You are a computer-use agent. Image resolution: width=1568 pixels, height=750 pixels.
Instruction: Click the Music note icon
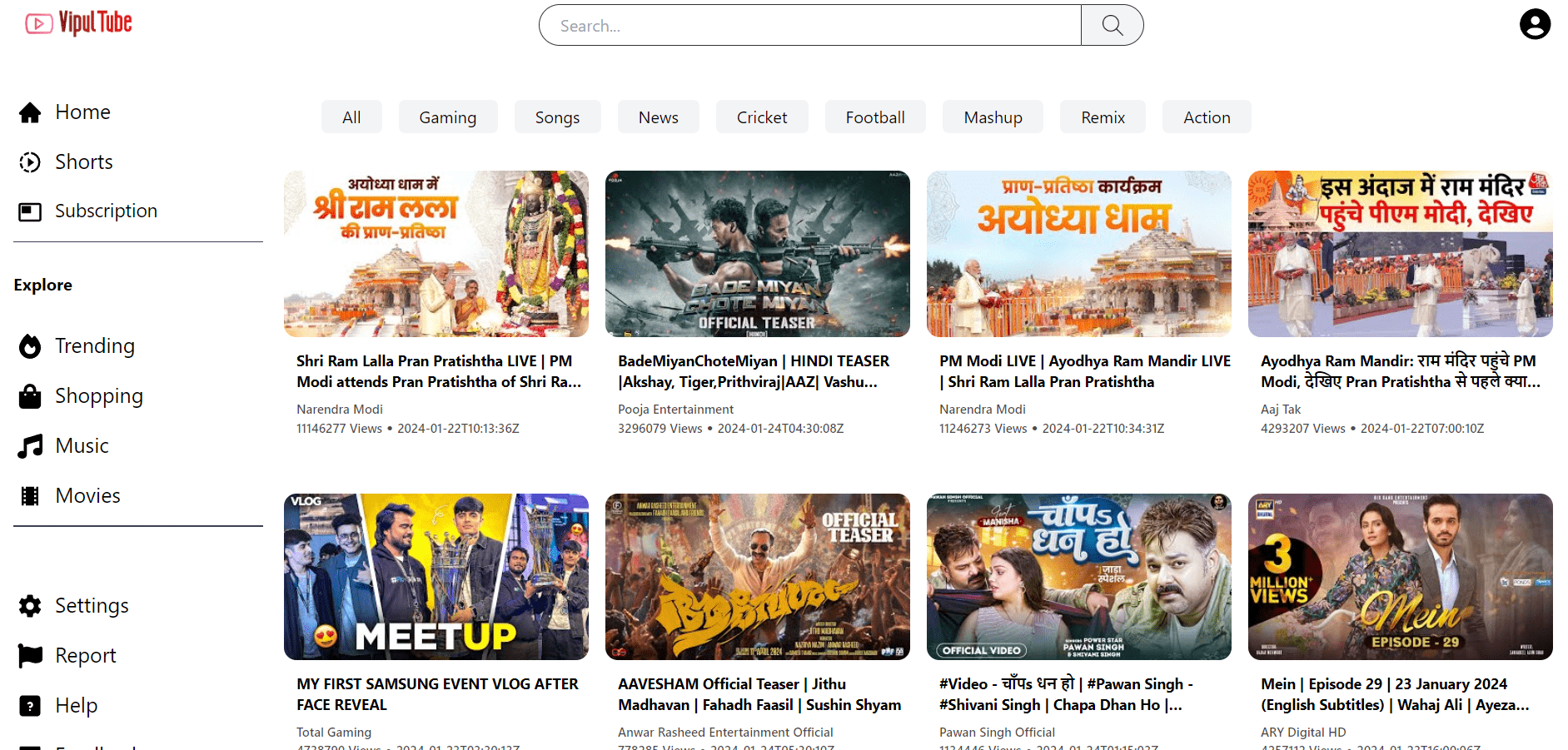tap(30, 446)
